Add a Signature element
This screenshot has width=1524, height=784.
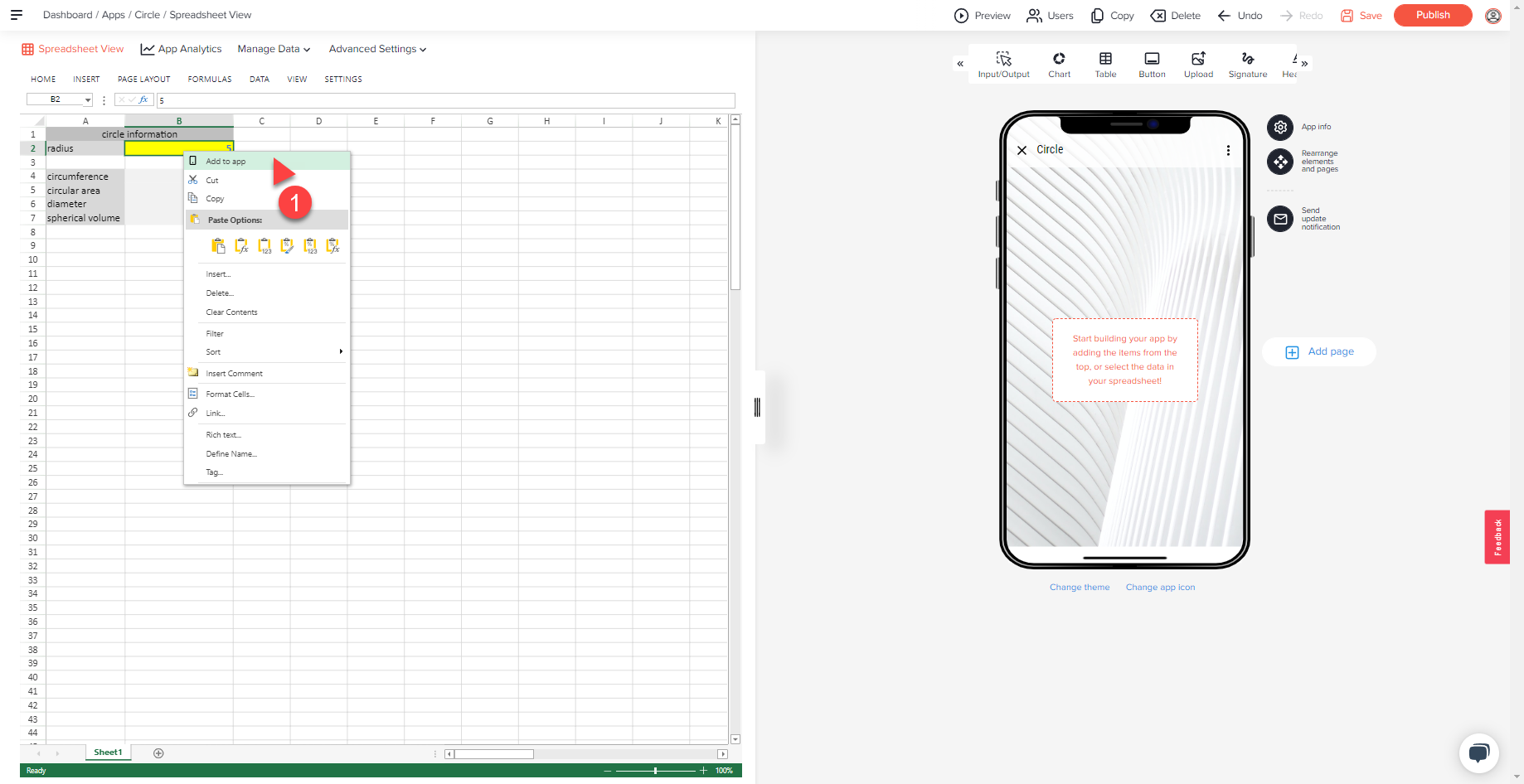coord(1247,65)
